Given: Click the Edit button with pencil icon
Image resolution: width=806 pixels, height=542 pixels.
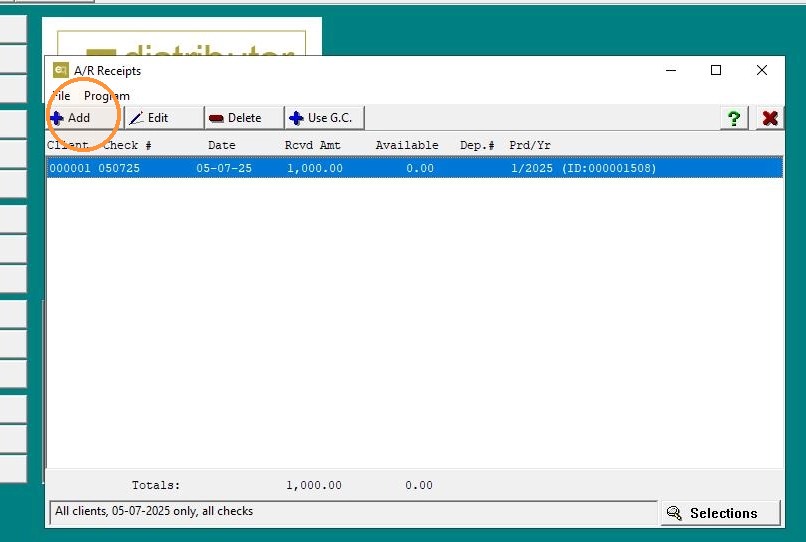Looking at the screenshot, I should pos(164,118).
